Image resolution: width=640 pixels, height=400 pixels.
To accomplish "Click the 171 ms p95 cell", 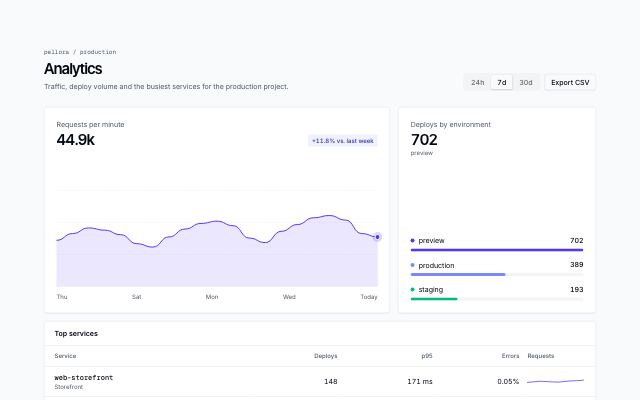I will [420, 382].
